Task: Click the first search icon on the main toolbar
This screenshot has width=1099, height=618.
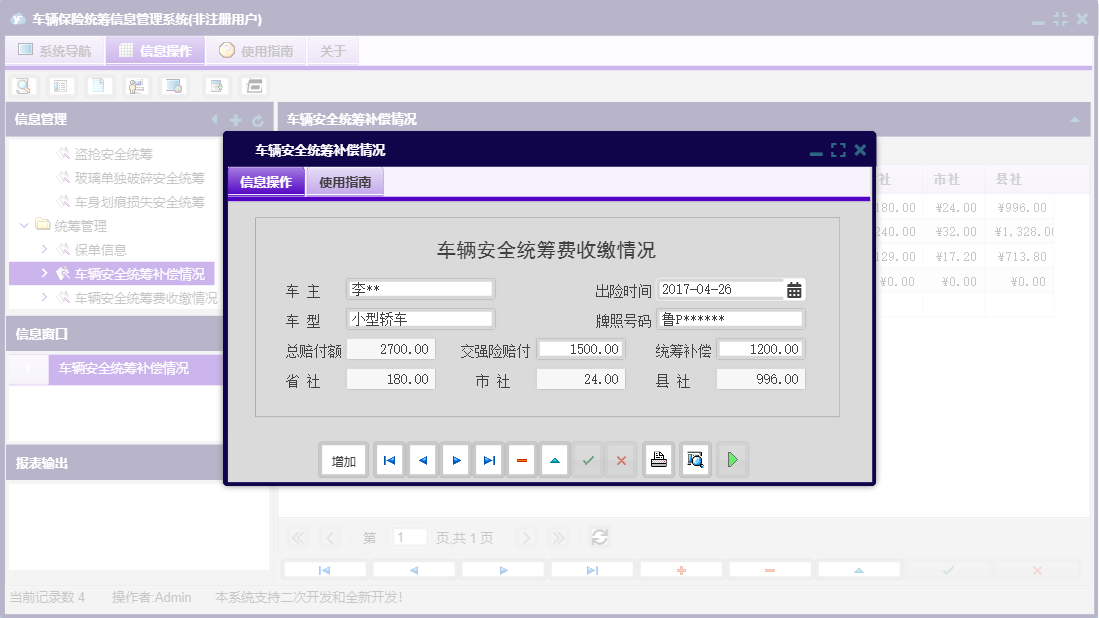Action: (22, 86)
